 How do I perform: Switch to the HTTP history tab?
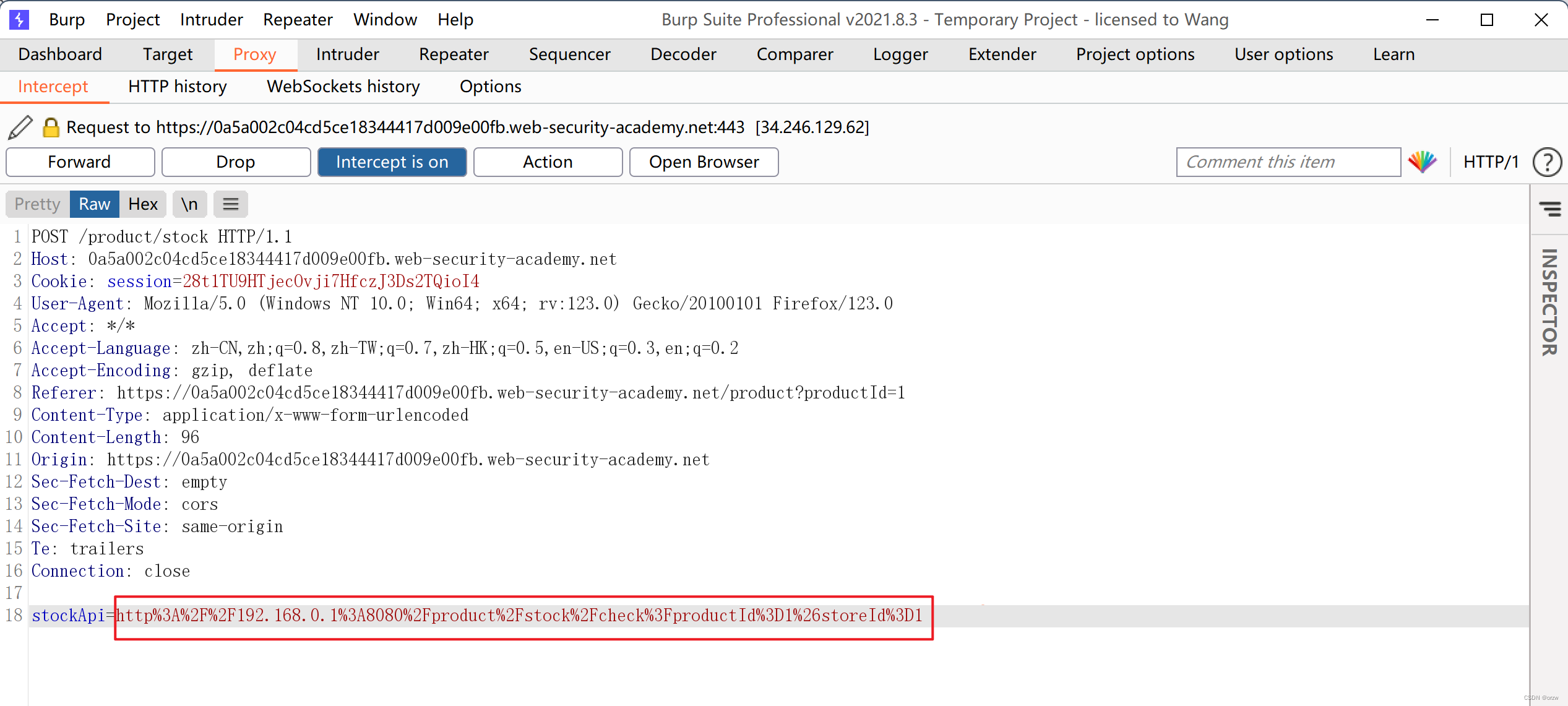point(177,86)
